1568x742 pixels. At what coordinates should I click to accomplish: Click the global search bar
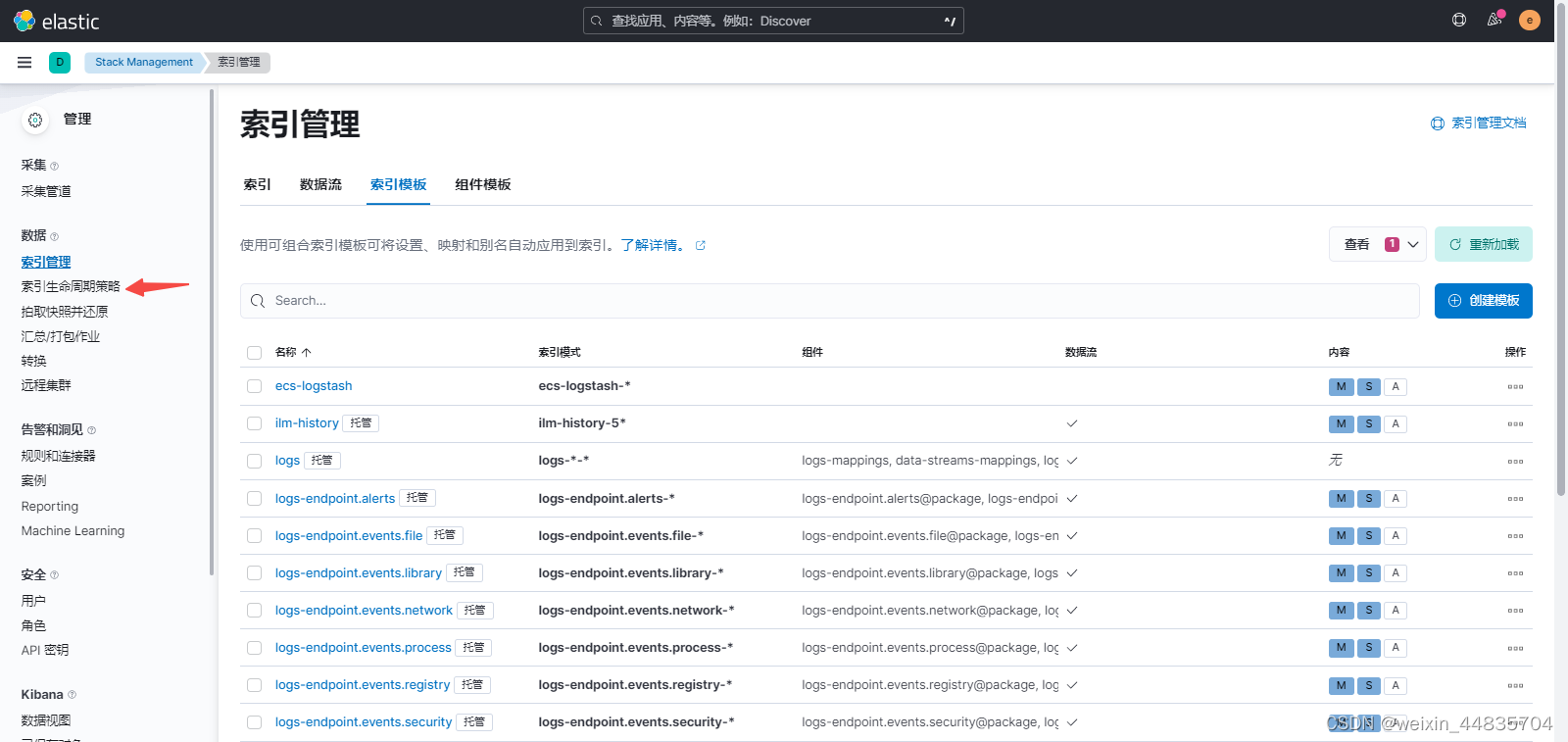point(773,21)
